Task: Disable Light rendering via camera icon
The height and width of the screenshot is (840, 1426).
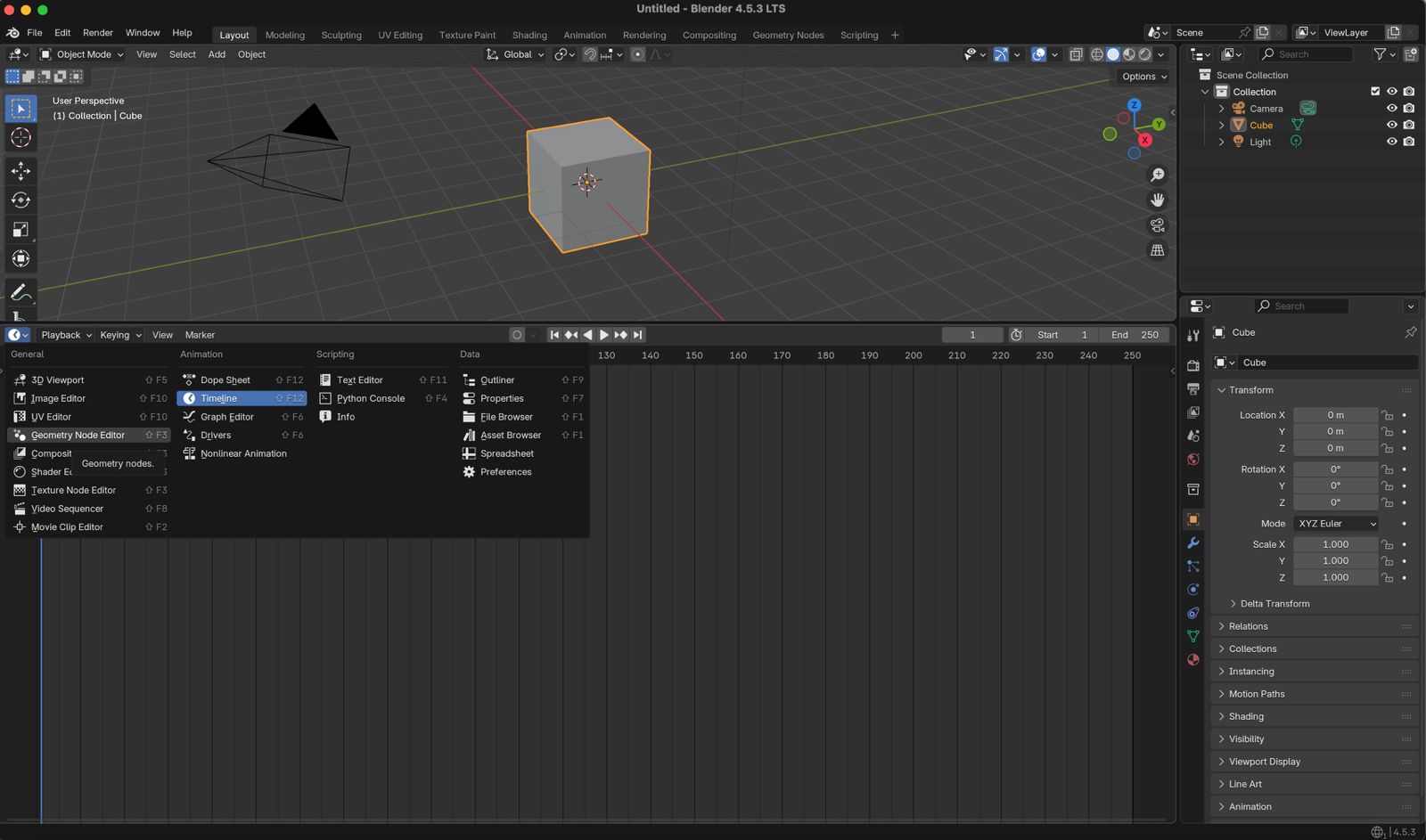Action: (x=1408, y=142)
